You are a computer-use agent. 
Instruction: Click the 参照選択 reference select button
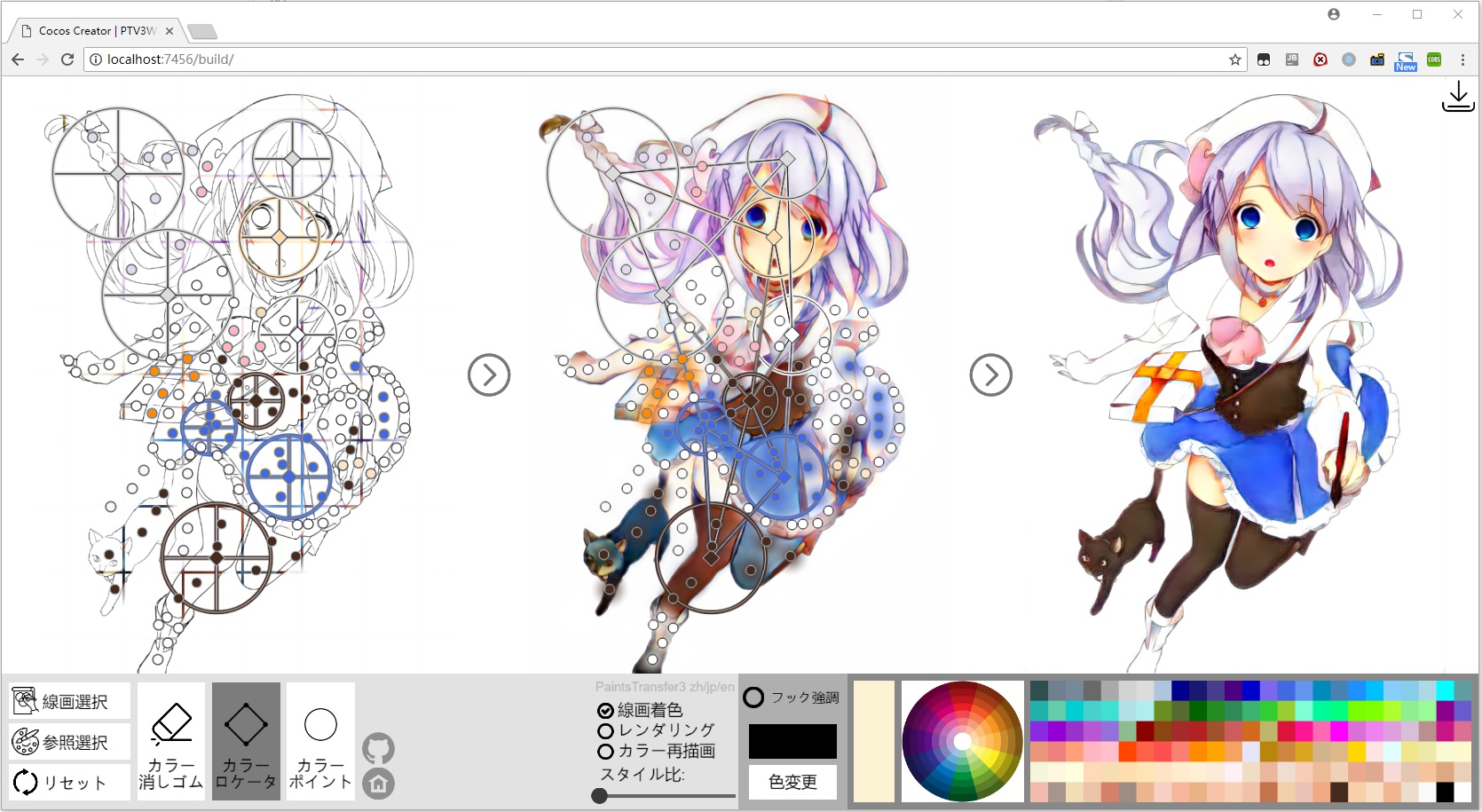[69, 741]
